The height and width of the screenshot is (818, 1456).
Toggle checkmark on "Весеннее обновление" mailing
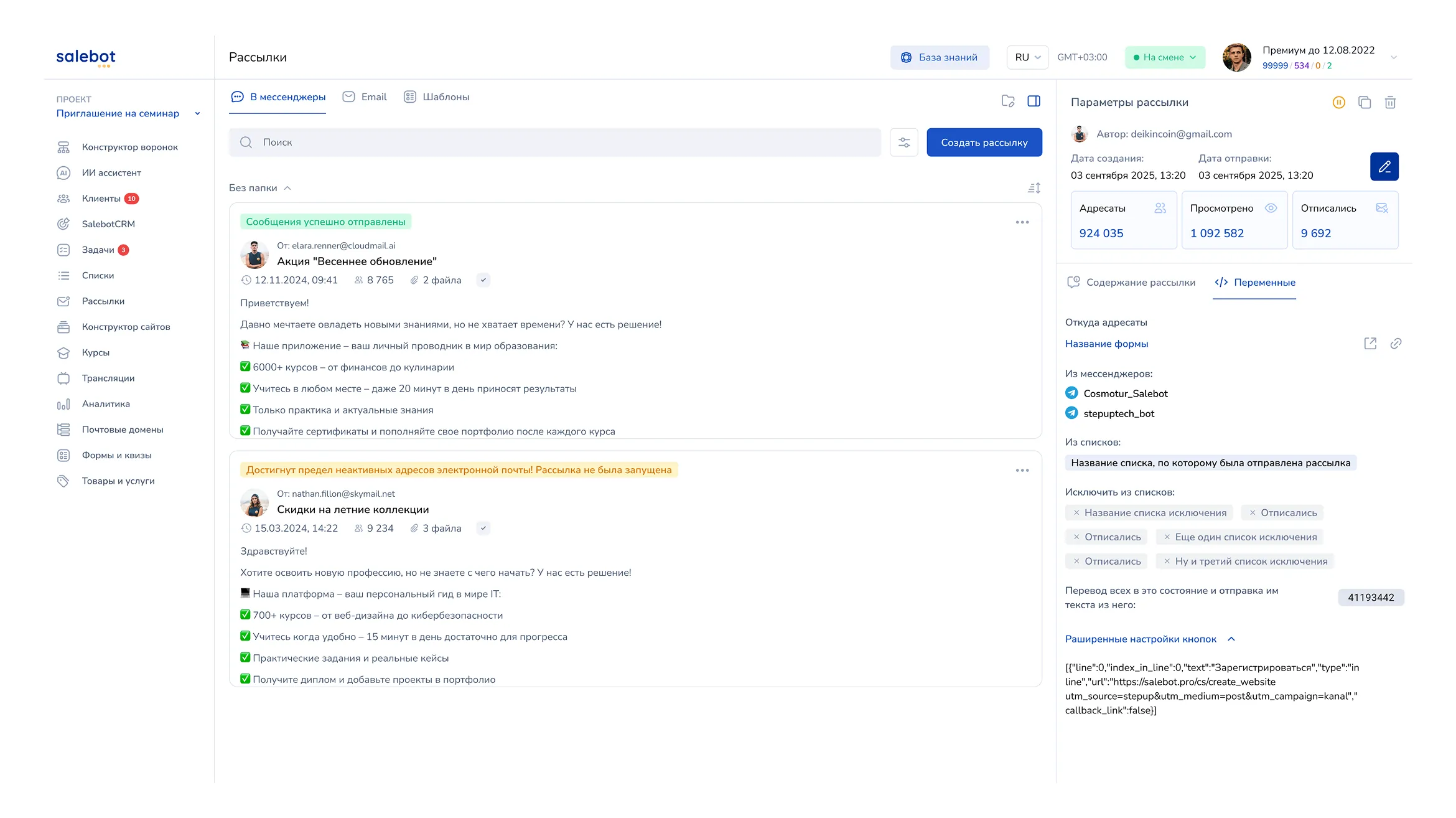483,280
